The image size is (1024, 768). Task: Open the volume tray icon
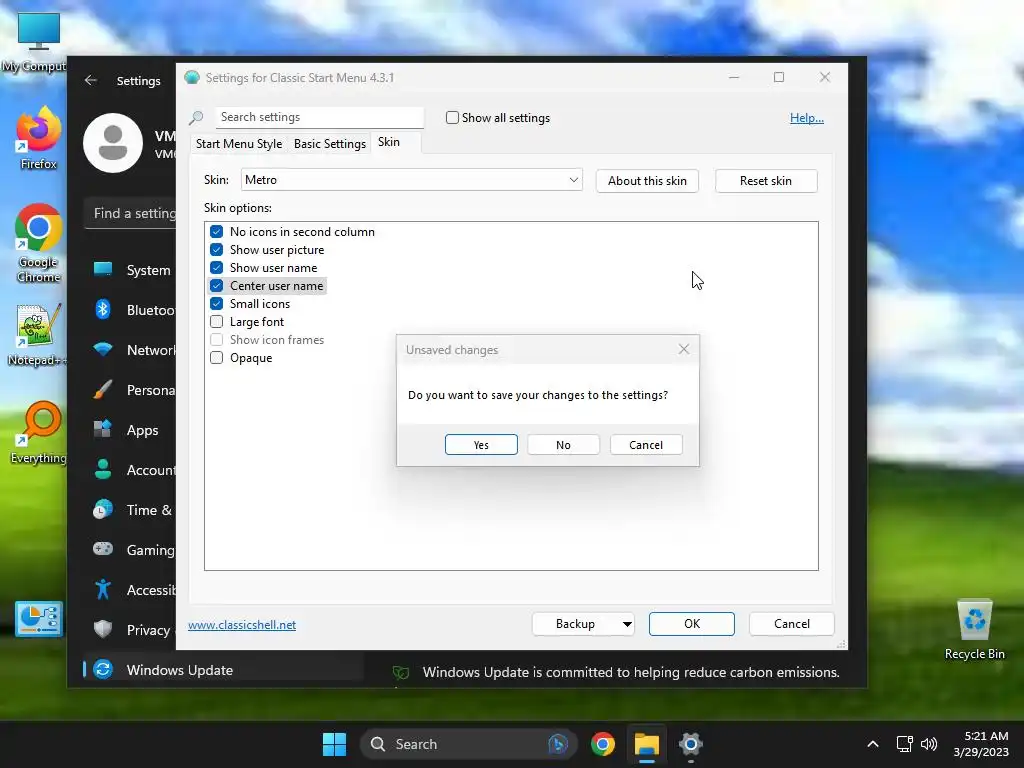[929, 744]
